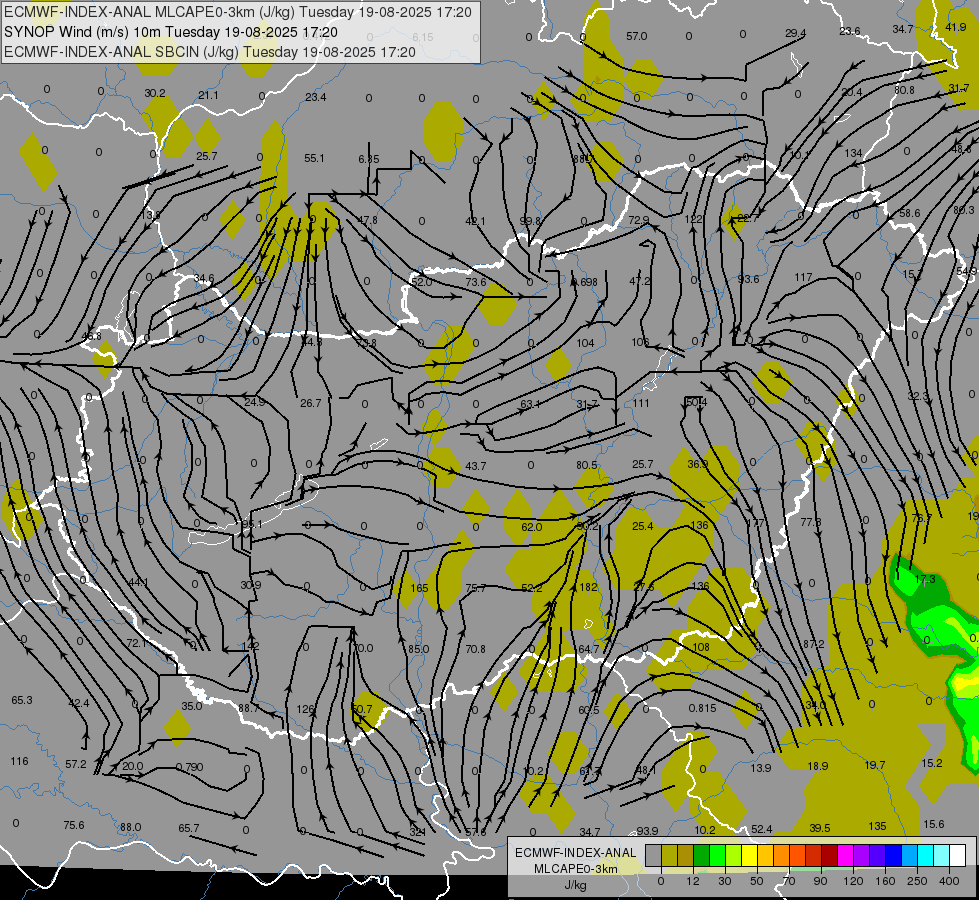Click the map value 88.0
The height and width of the screenshot is (900, 979).
pyautogui.click(x=130, y=827)
